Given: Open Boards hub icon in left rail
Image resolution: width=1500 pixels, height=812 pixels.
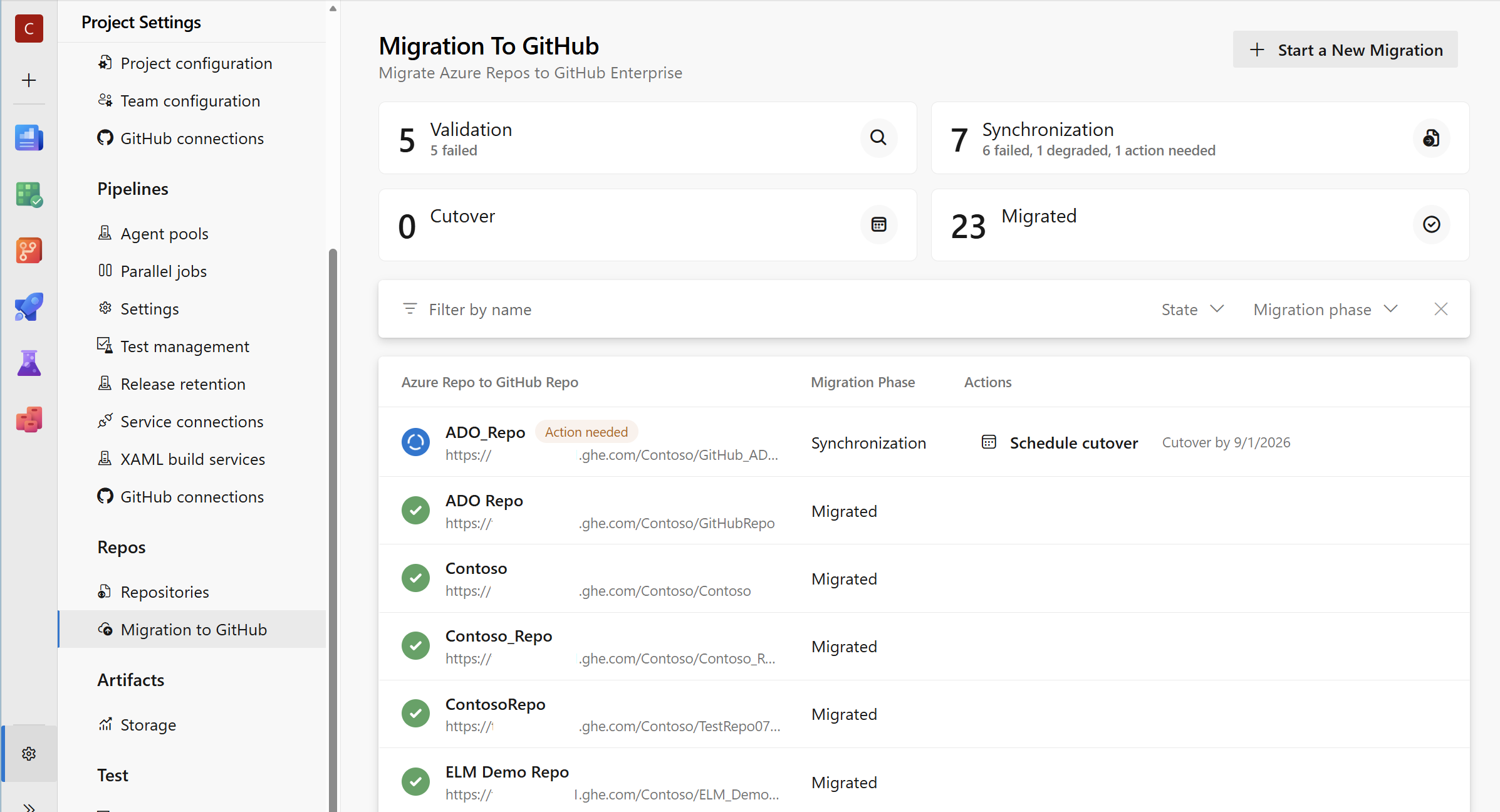Looking at the screenshot, I should (29, 194).
